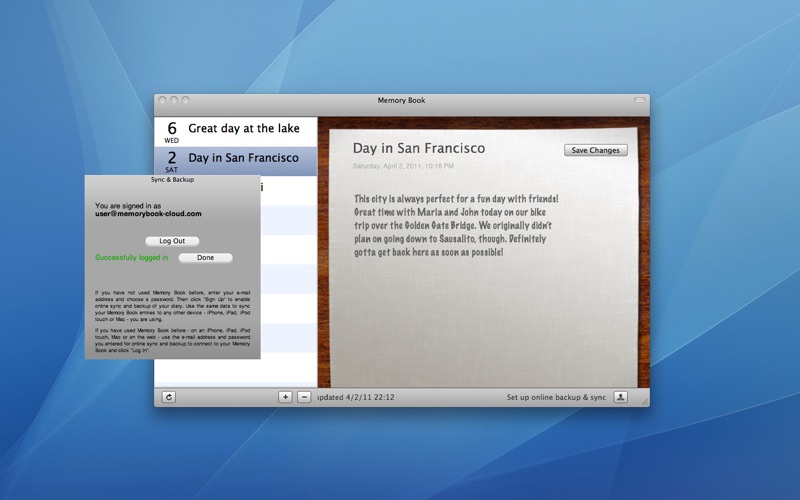Click the 'Set up online backup & sync' label
800x500 pixels.
(556, 397)
